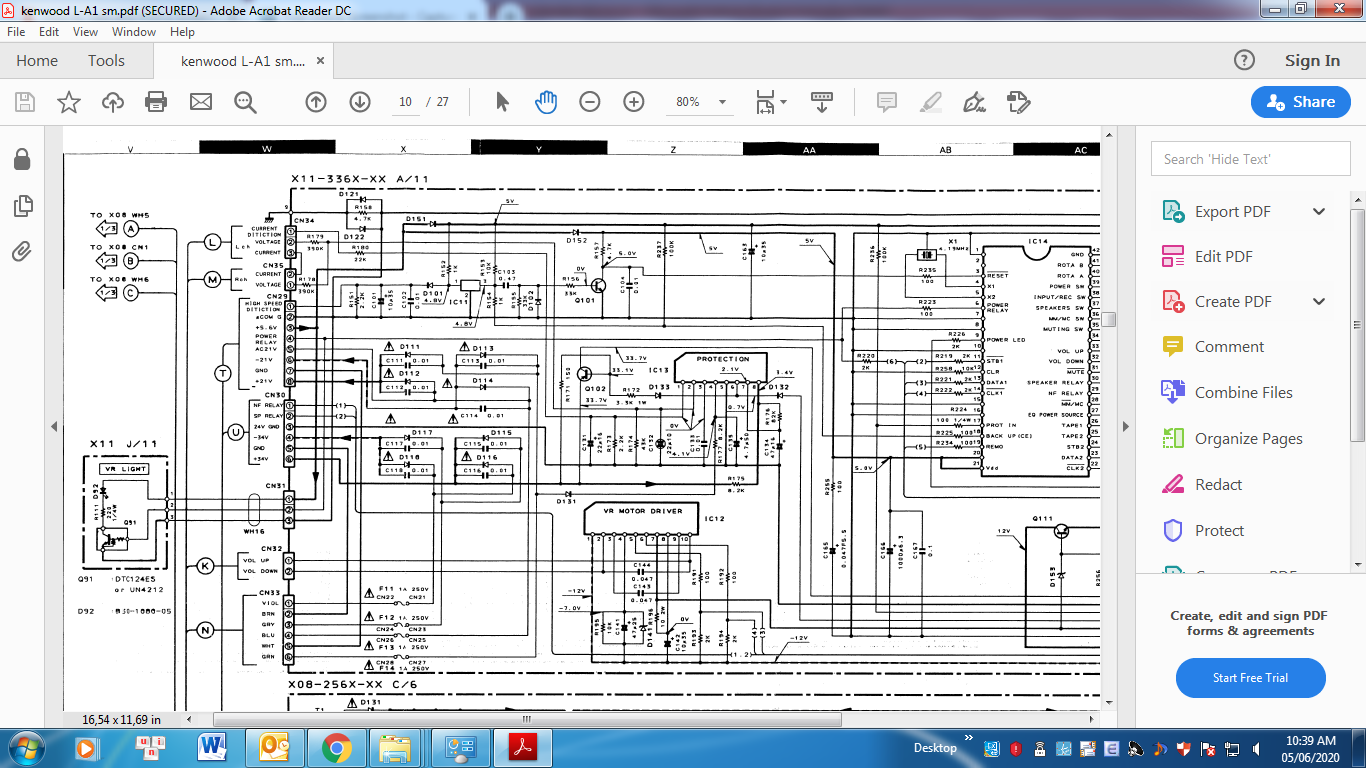Screen dimensions: 1366x768
Task: Open the Edit menu
Action: (49, 32)
